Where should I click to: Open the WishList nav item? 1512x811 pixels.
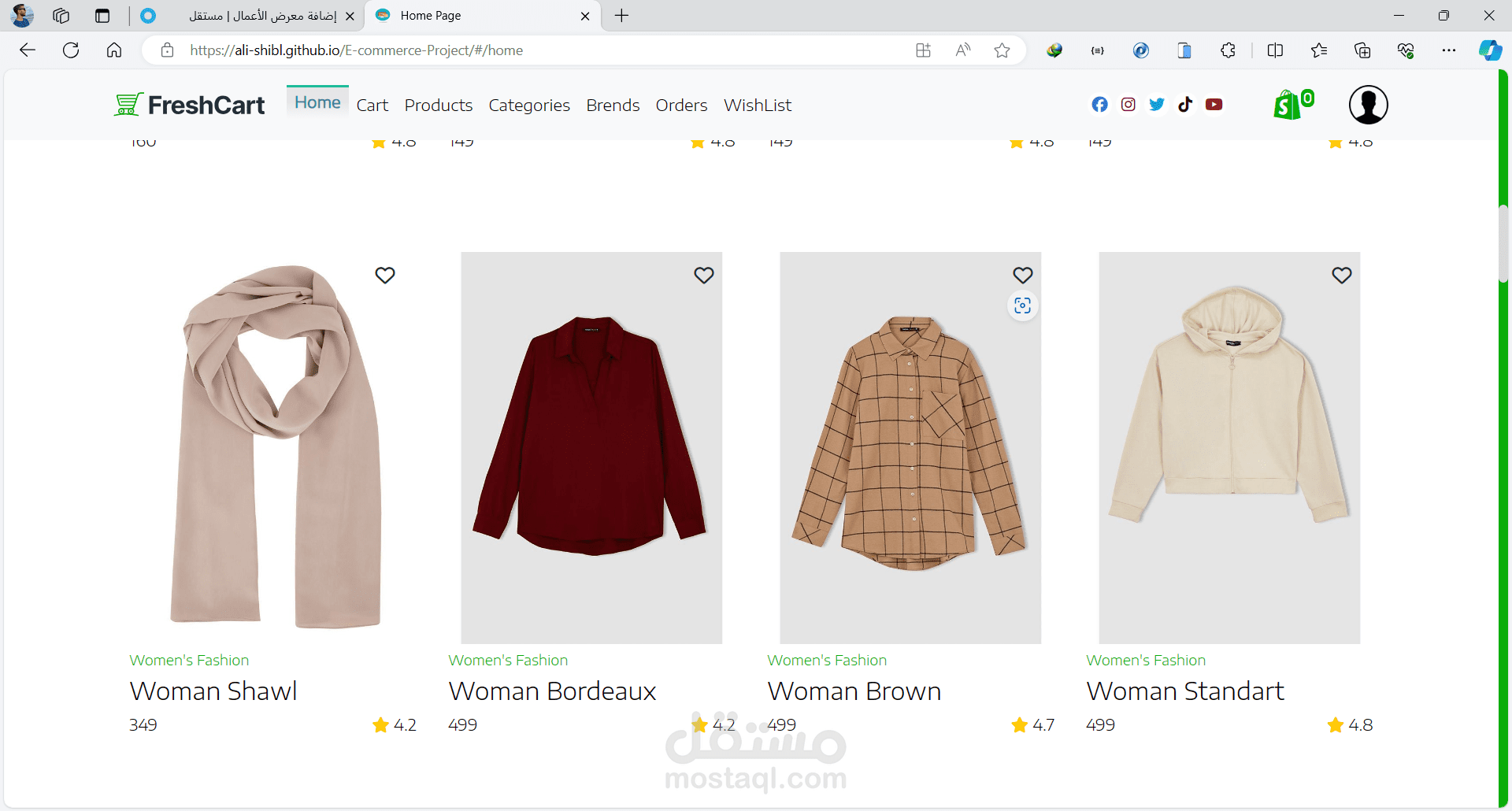click(758, 106)
